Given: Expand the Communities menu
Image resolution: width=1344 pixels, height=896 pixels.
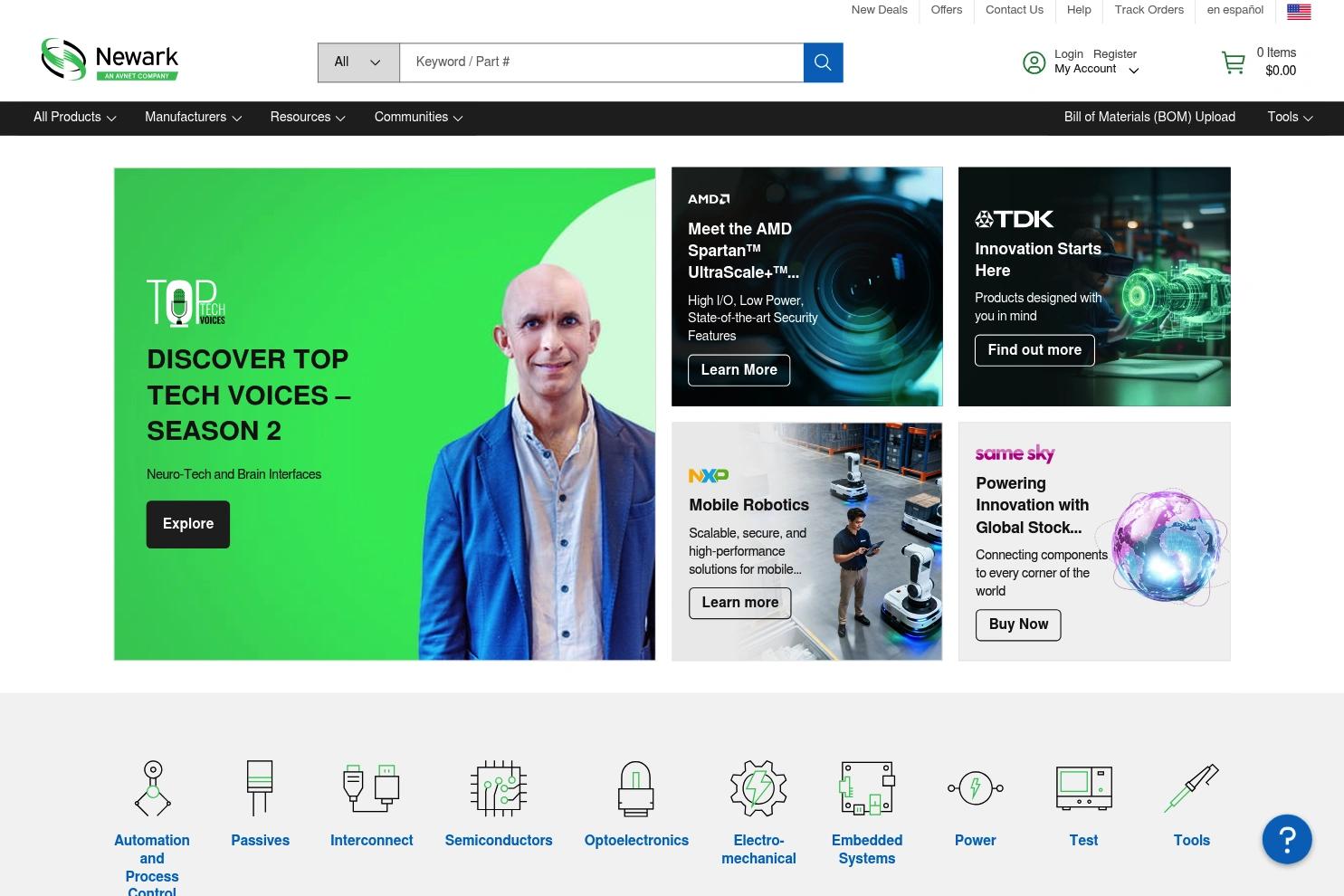Looking at the screenshot, I should pyautogui.click(x=419, y=118).
